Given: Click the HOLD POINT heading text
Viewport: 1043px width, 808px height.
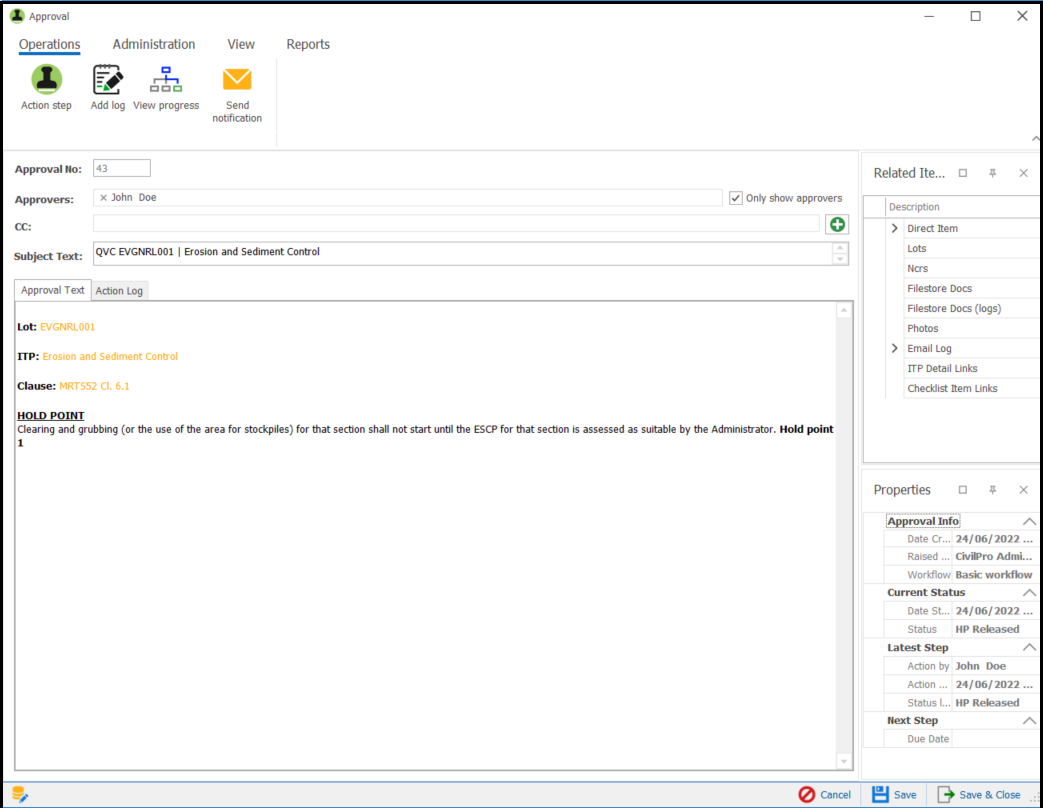Looking at the screenshot, I should (51, 416).
